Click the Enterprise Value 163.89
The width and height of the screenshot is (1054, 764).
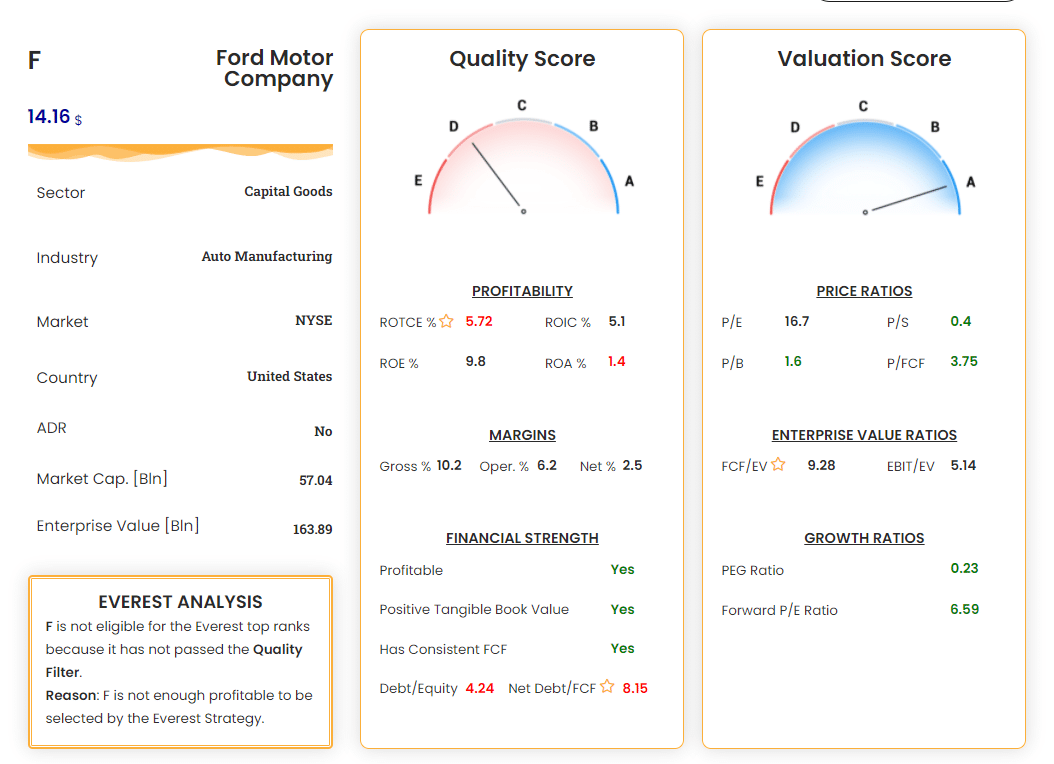point(313,529)
